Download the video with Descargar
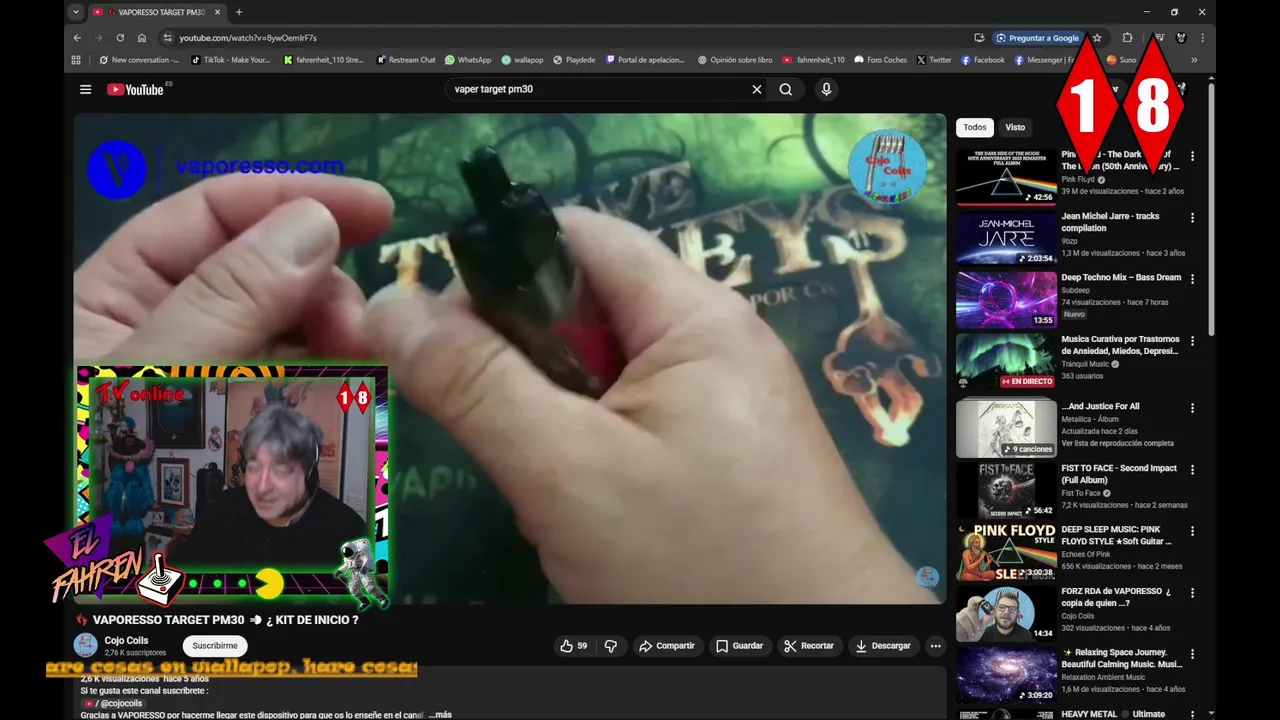1280x720 pixels. click(x=883, y=646)
